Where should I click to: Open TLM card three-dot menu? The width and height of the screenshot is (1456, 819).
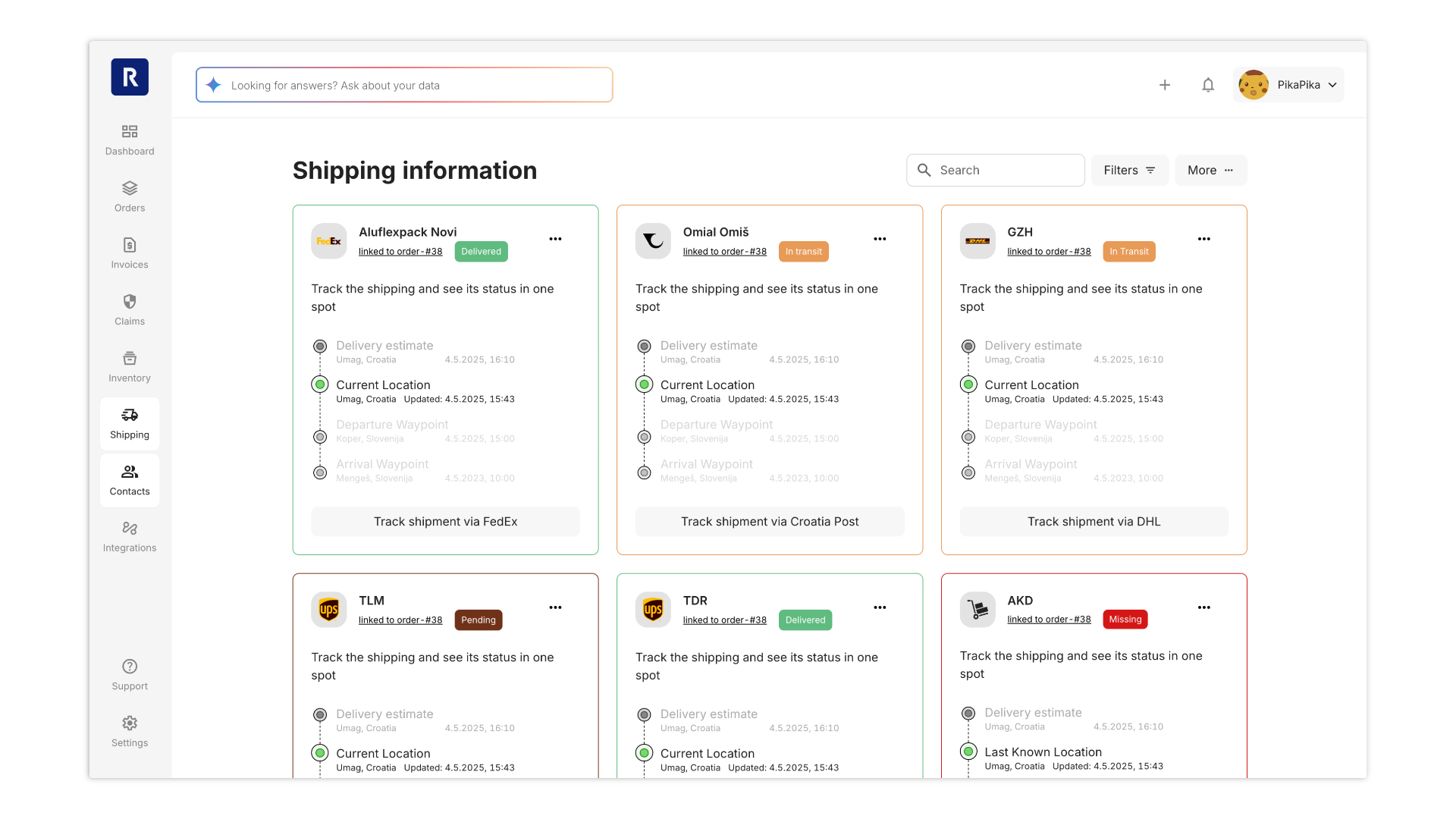click(x=555, y=607)
